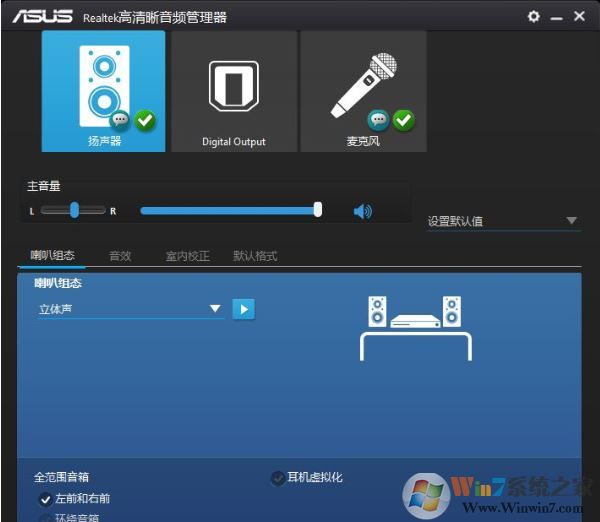Toggle the 左前和右前 checkbox

[x=45, y=499]
